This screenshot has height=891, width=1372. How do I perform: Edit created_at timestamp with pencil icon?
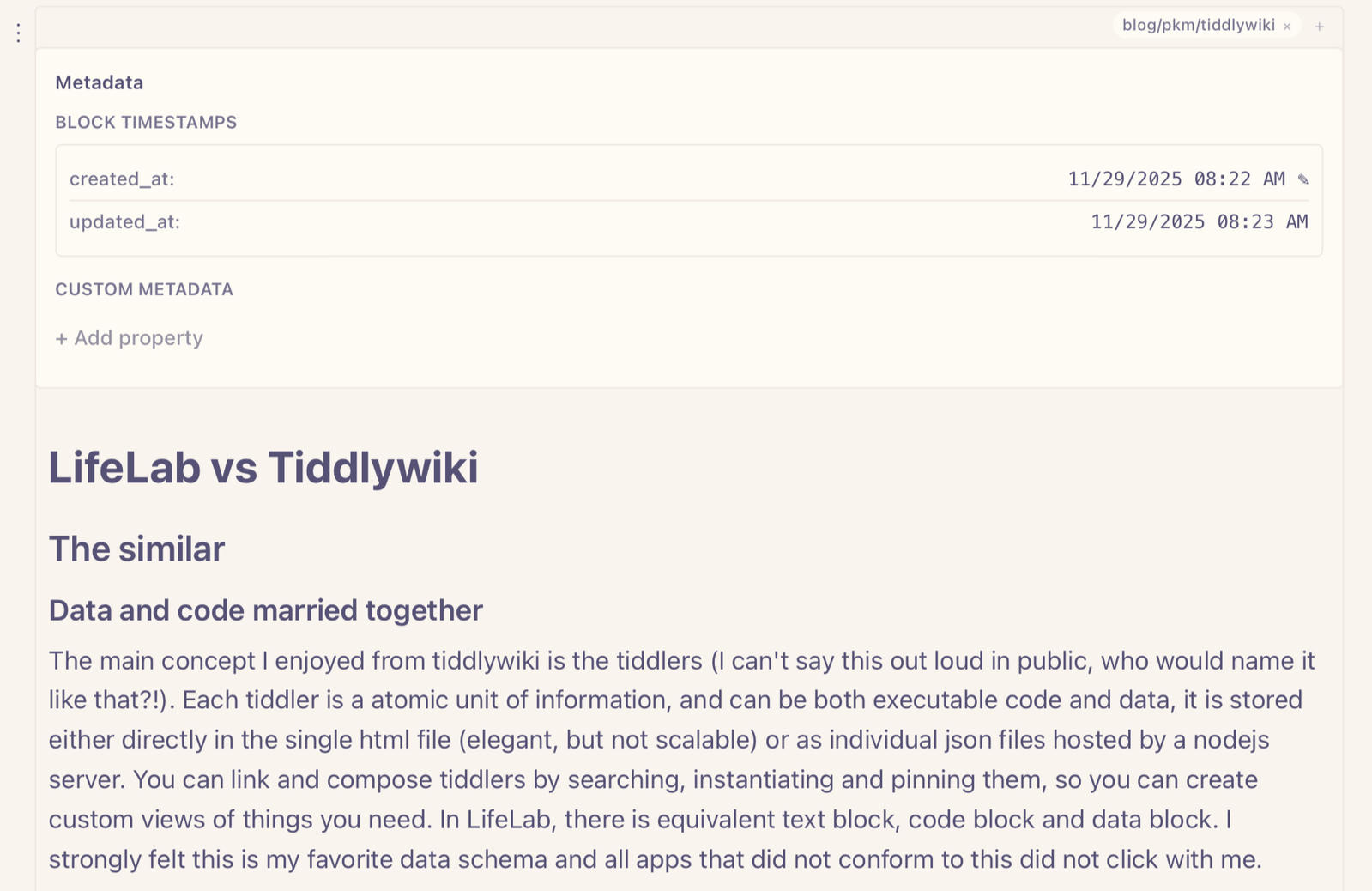coord(1303,179)
